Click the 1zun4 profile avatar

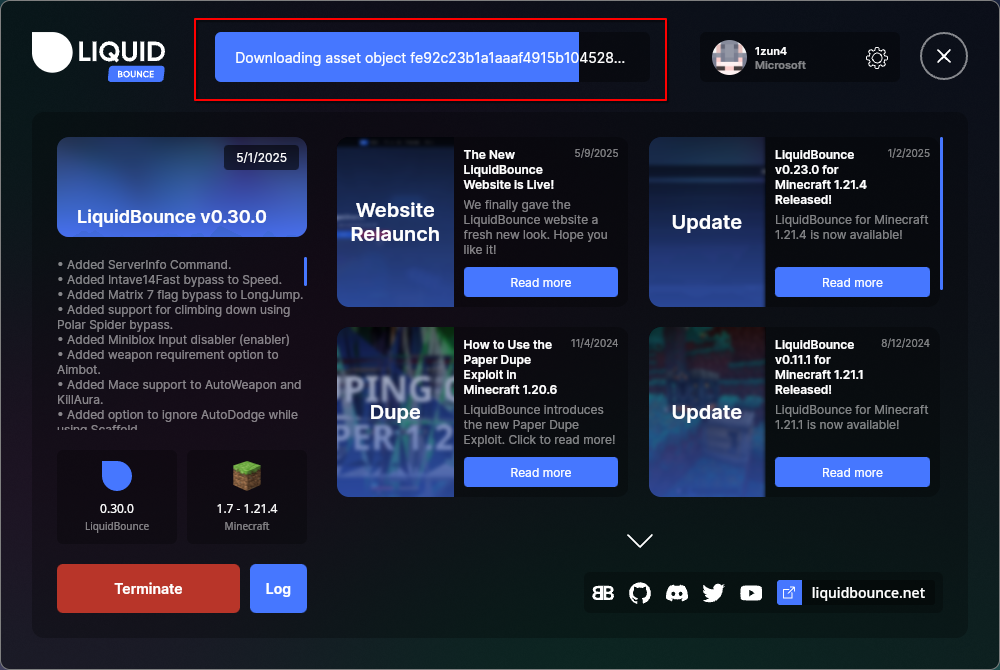(x=729, y=57)
